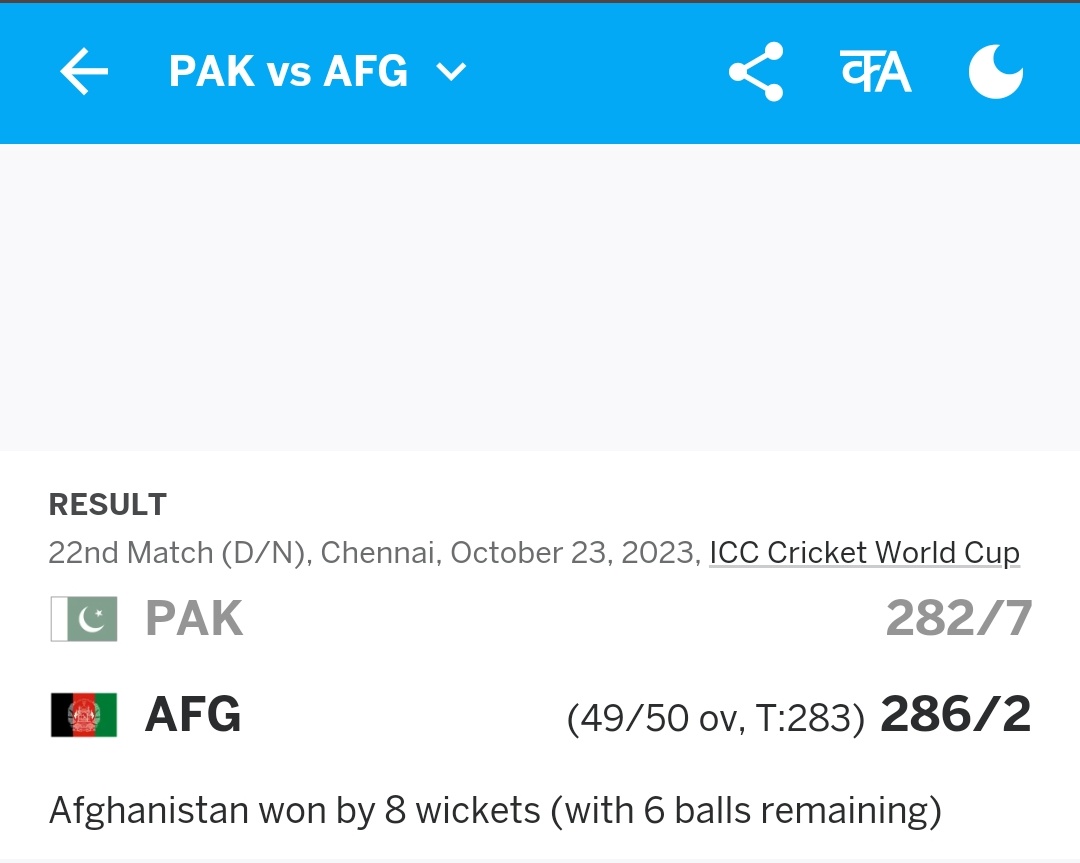Click Afghanistan's score 286/2
1080x863 pixels.
[956, 714]
